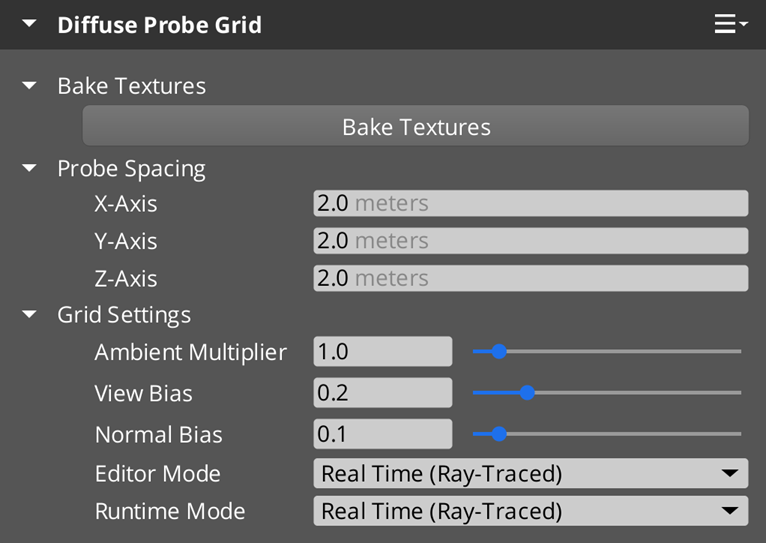Collapse the Probe Spacing section
Image resolution: width=766 pixels, height=543 pixels.
29,168
